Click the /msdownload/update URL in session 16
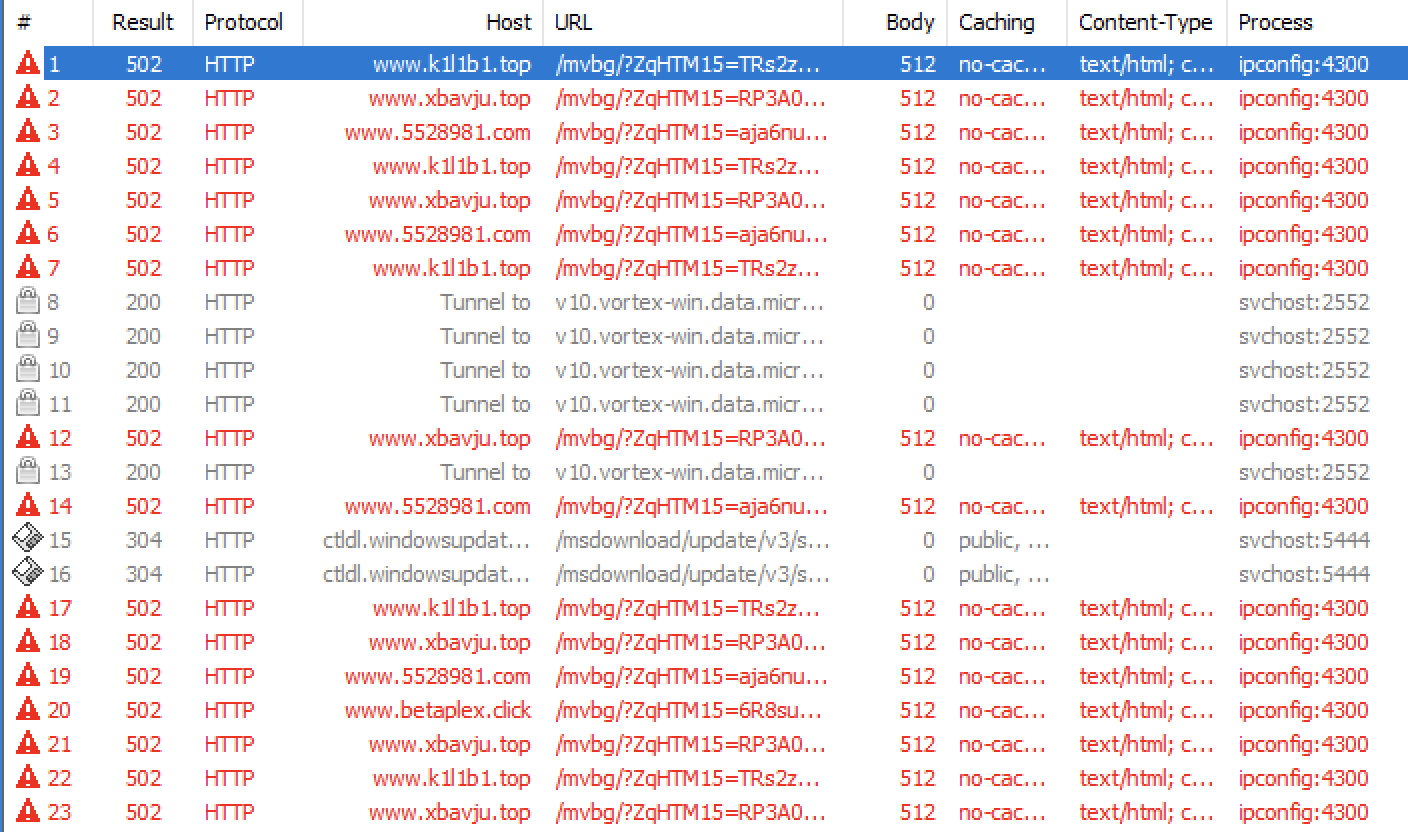Viewport: 1408px width, 832px height. (x=693, y=574)
